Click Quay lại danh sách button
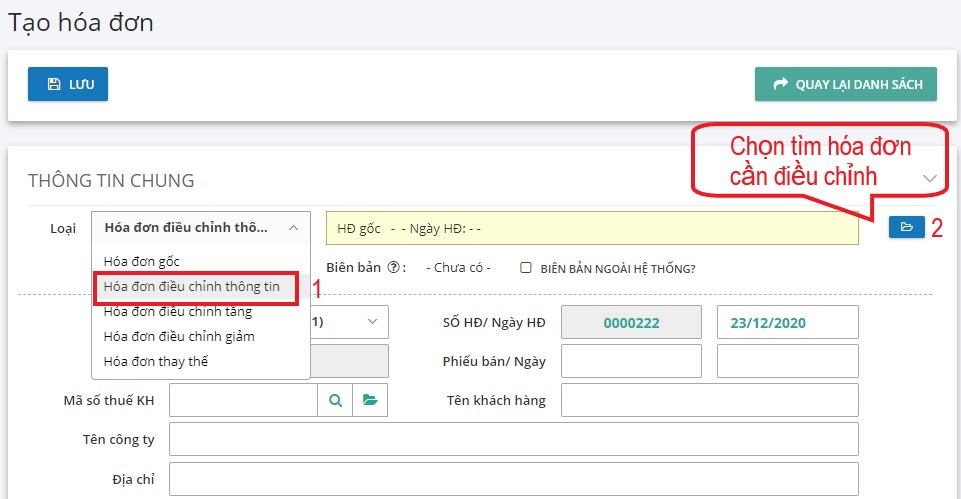Screen dimensions: 961x499 coord(845,85)
